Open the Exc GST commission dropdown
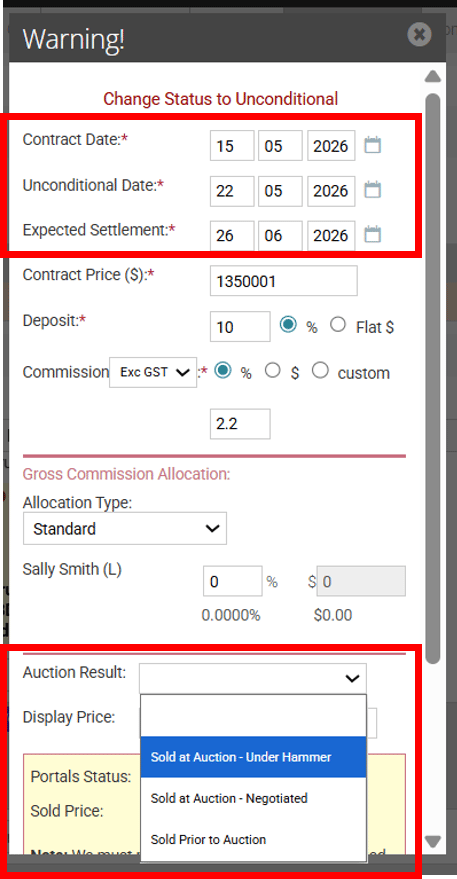 tap(153, 372)
